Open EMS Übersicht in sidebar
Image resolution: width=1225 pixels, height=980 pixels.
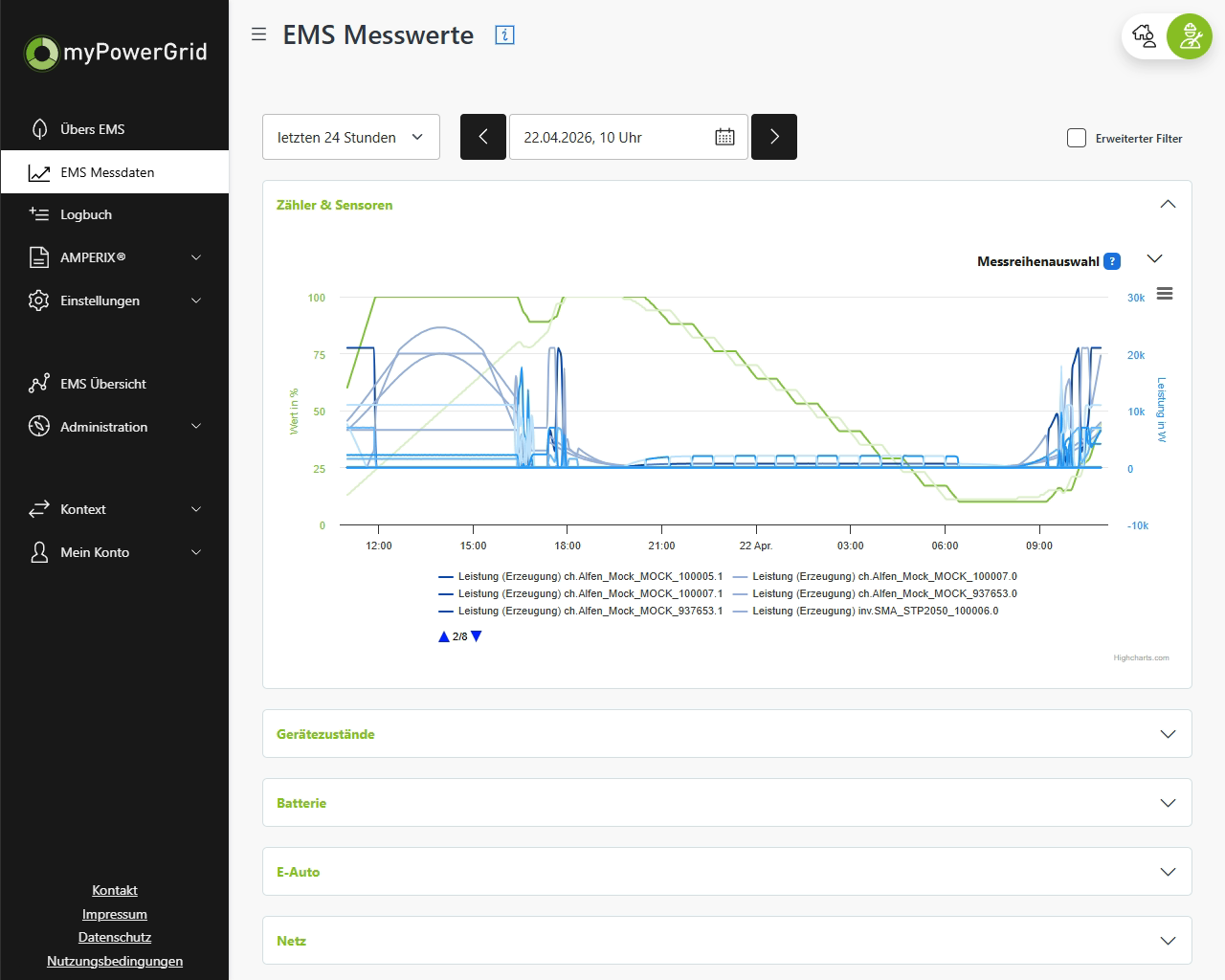115,384
